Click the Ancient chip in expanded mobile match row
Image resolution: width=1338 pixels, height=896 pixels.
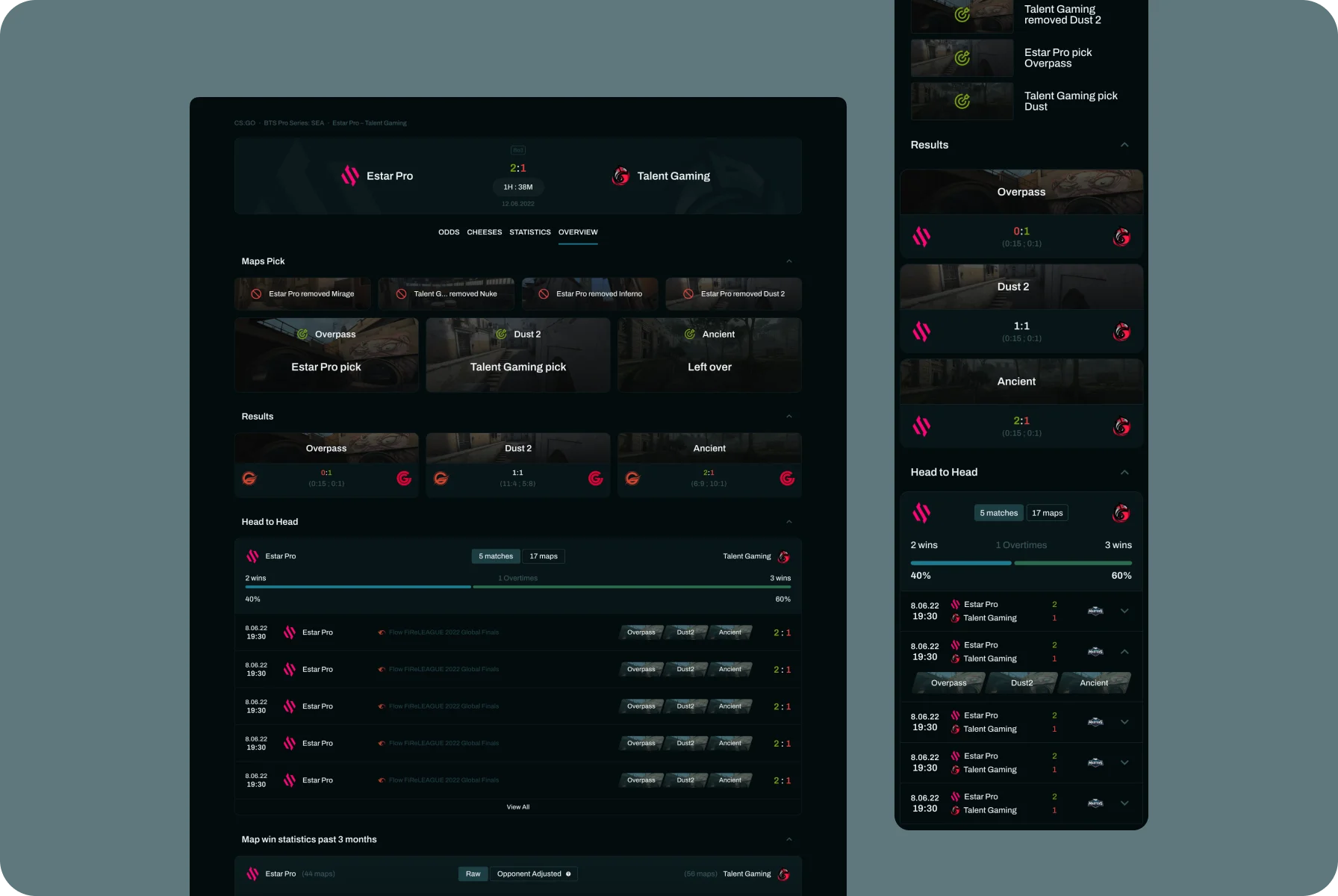[x=1094, y=683]
